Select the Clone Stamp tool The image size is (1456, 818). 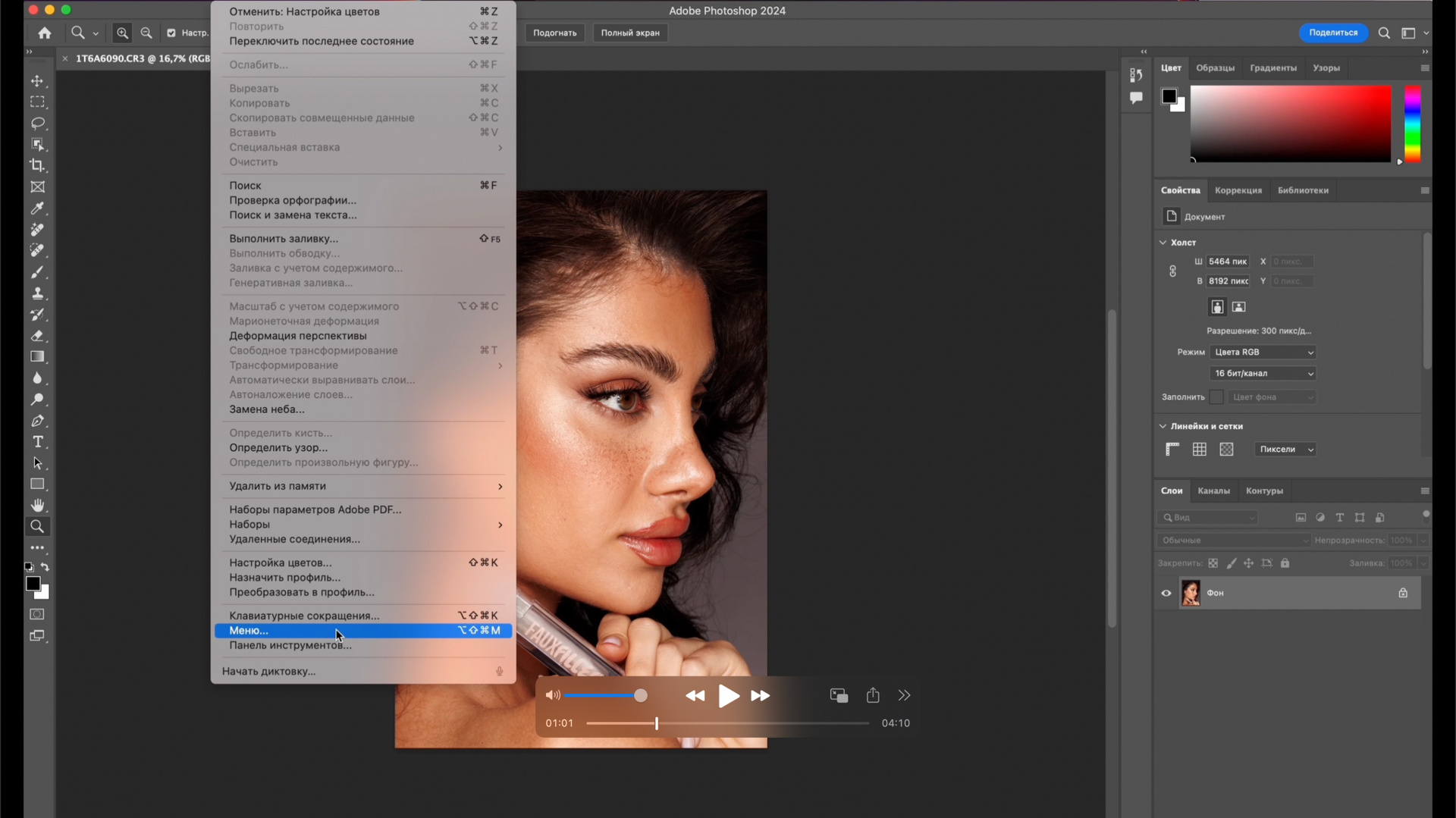(x=37, y=293)
